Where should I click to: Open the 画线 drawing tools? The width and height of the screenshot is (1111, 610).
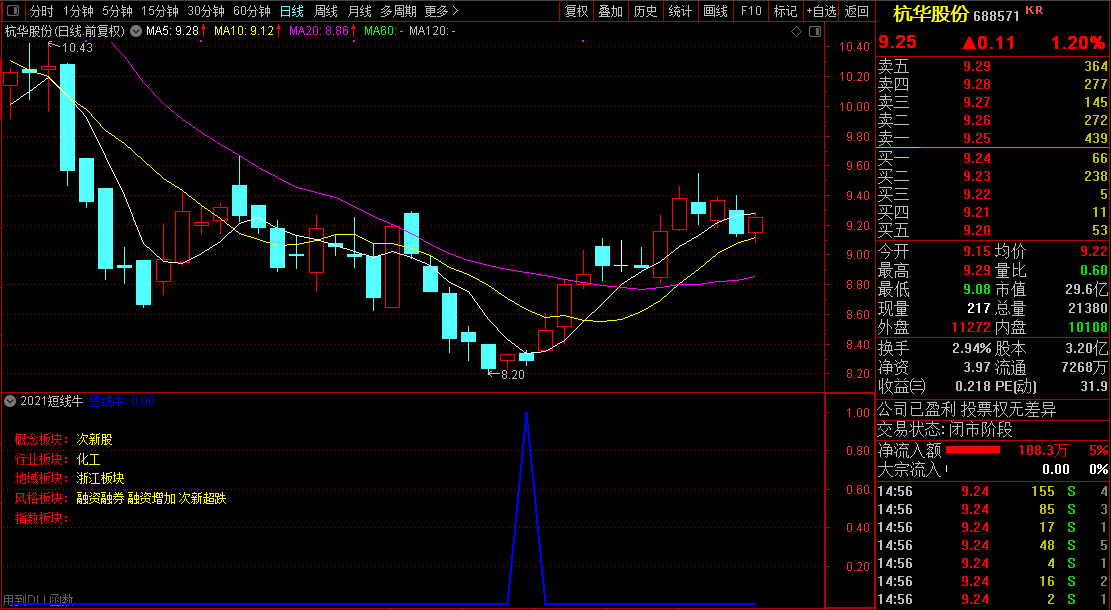click(x=715, y=11)
